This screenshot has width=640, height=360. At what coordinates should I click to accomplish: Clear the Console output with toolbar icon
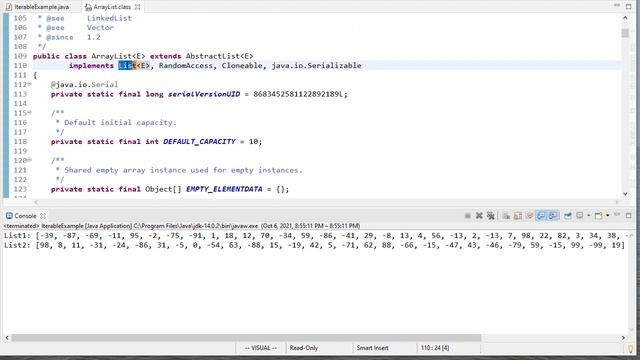coord(506,216)
